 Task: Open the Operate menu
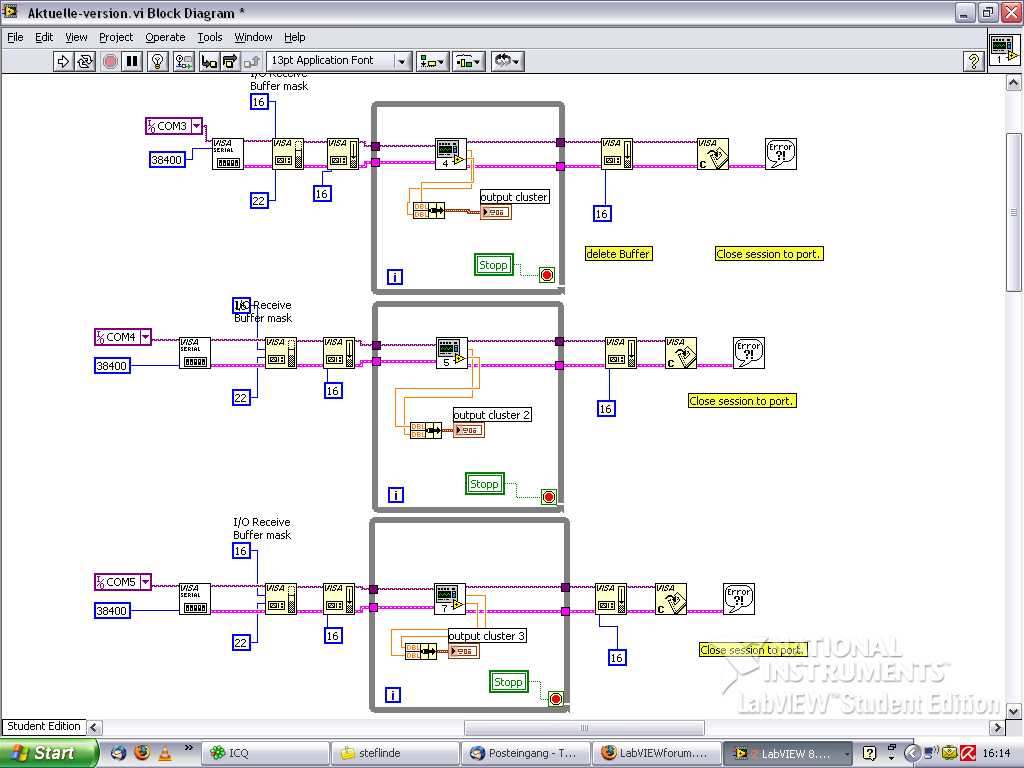click(x=165, y=37)
